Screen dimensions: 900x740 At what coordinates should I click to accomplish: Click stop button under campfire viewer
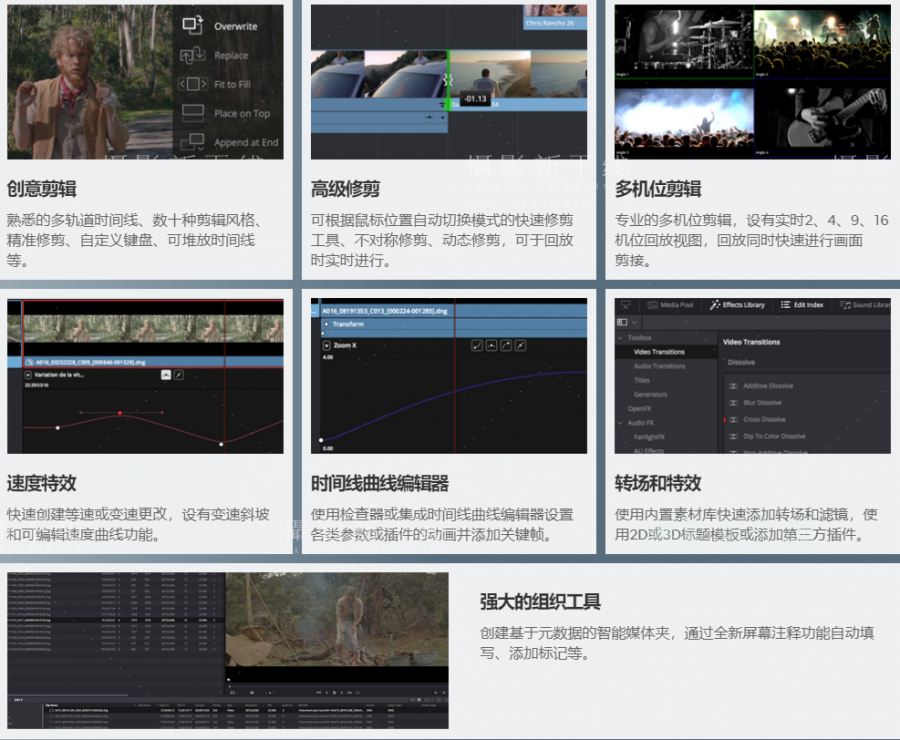[x=334, y=692]
